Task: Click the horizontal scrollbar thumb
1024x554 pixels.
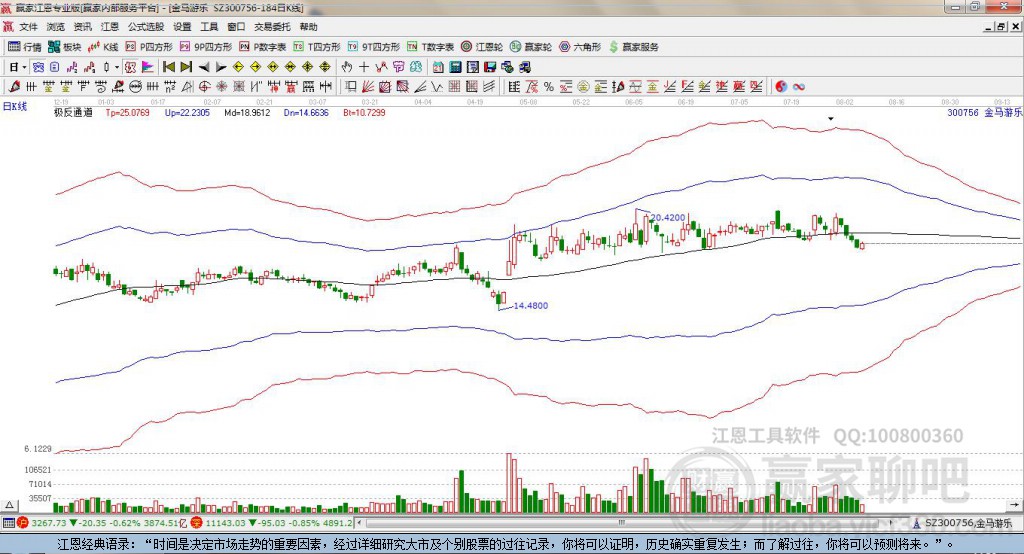Action: 622,523
